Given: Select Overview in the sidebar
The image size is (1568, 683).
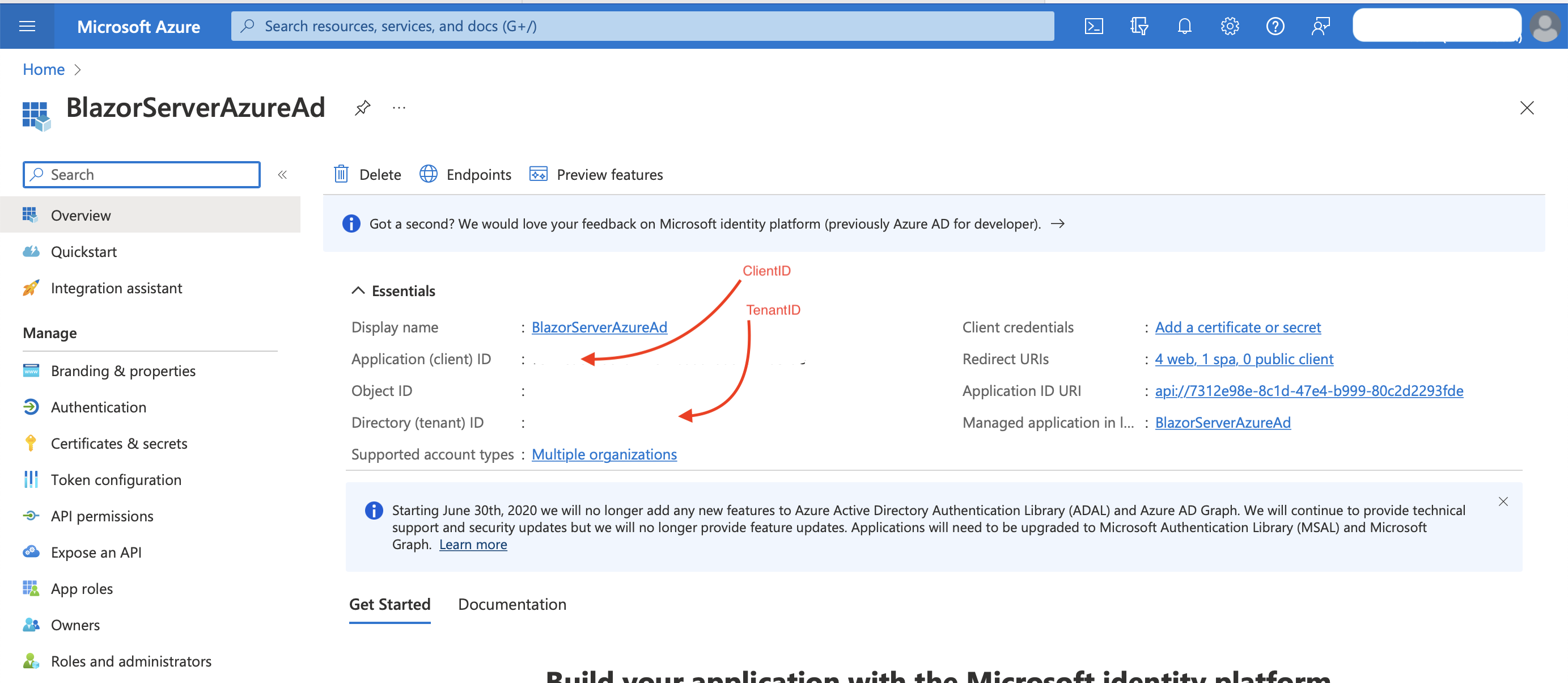Looking at the screenshot, I should [150, 215].
